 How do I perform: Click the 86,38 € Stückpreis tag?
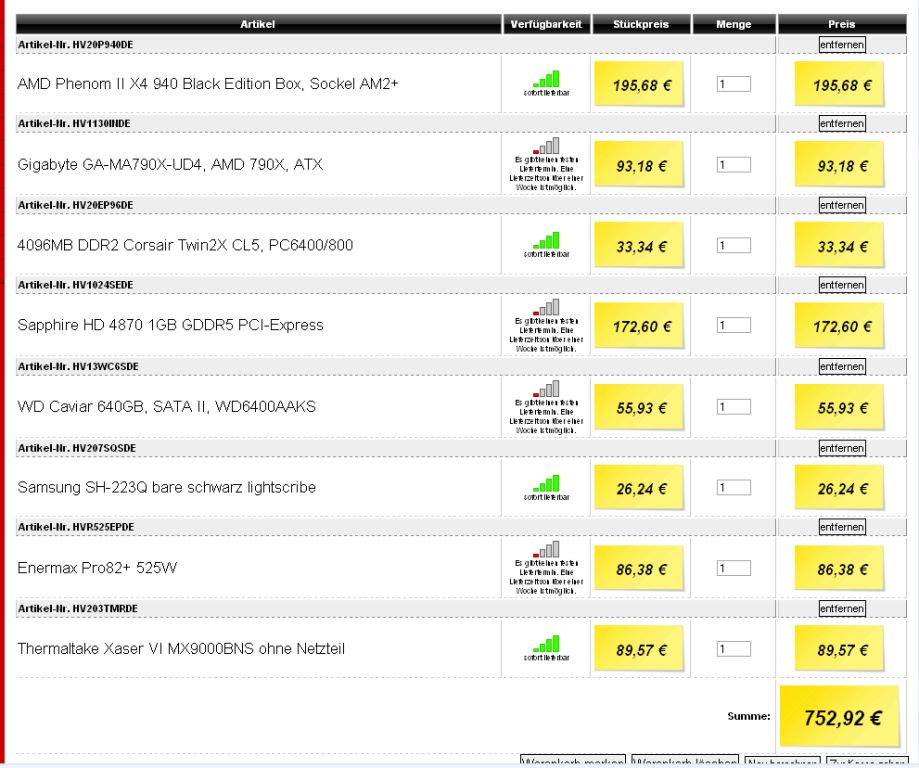click(x=639, y=568)
